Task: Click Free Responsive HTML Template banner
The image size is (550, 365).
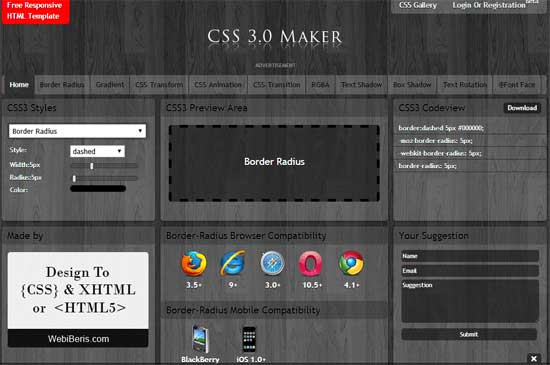Action: (x=35, y=11)
